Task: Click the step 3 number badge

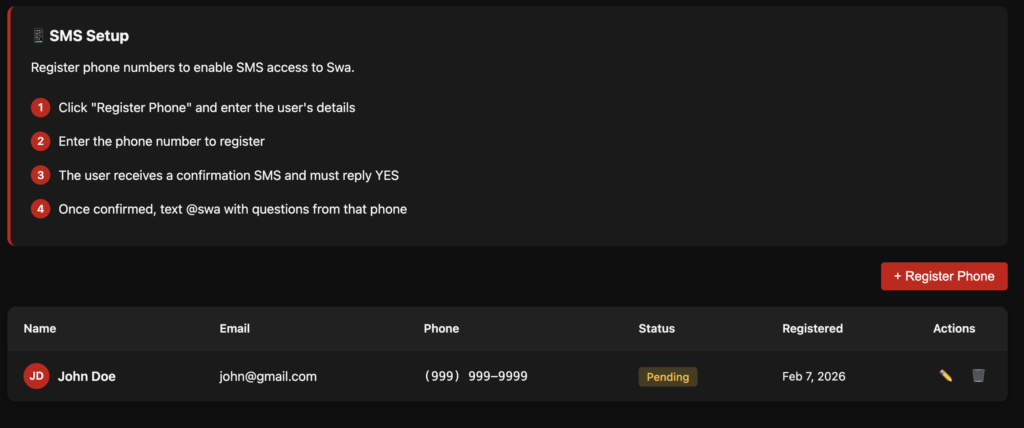Action: [40, 175]
